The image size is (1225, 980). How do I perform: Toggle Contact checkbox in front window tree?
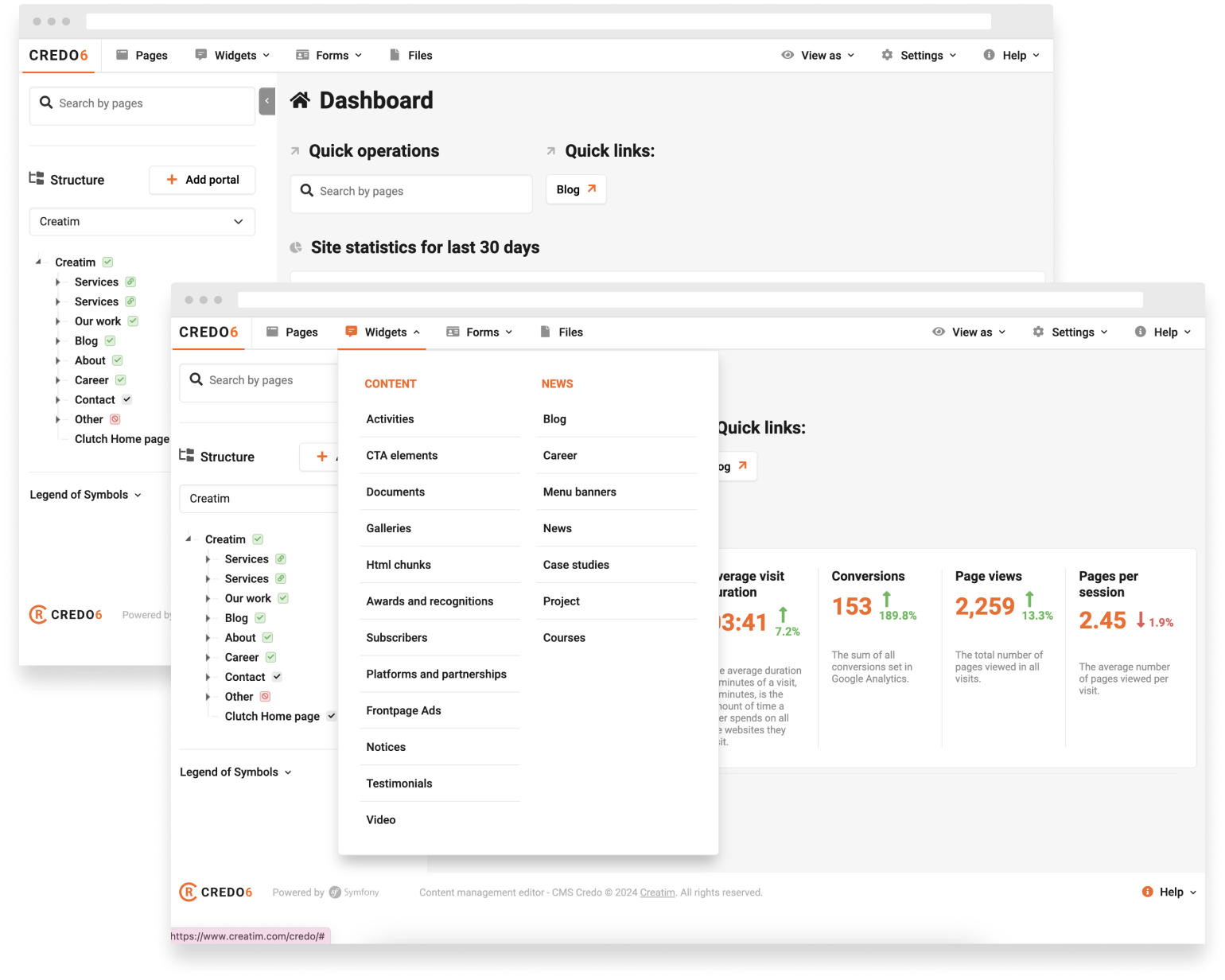pos(277,676)
